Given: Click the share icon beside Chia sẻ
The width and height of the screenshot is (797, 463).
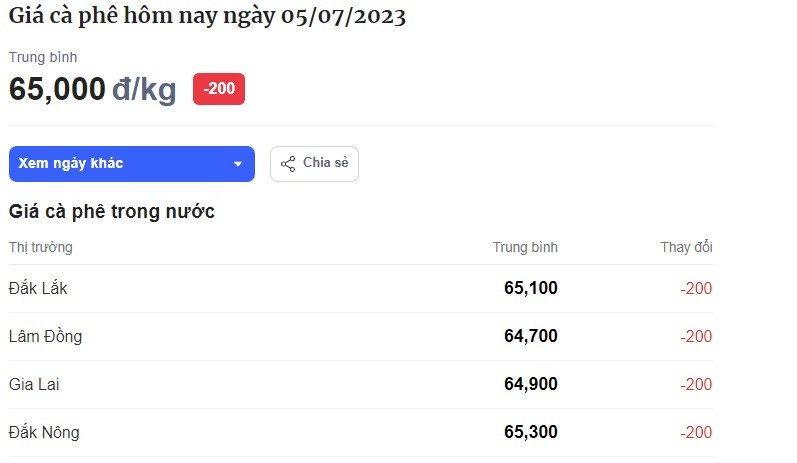Looking at the screenshot, I should (288, 164).
